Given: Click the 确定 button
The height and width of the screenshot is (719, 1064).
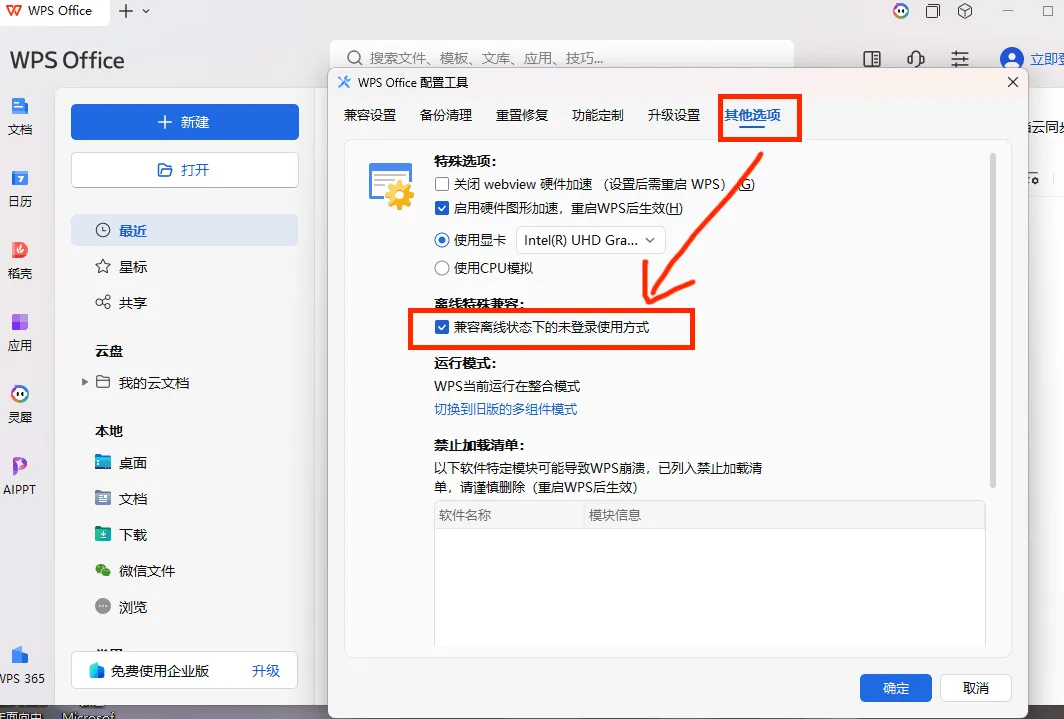Looking at the screenshot, I should 896,688.
